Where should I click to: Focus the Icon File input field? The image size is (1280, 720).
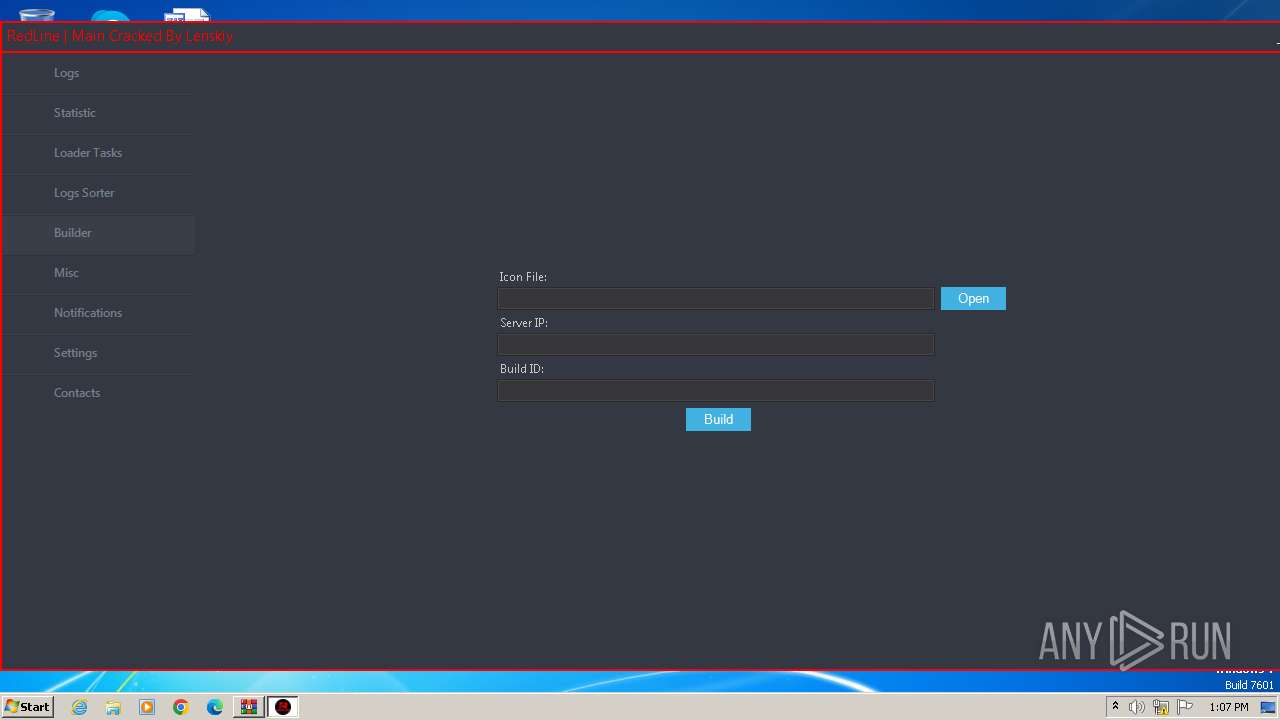716,298
